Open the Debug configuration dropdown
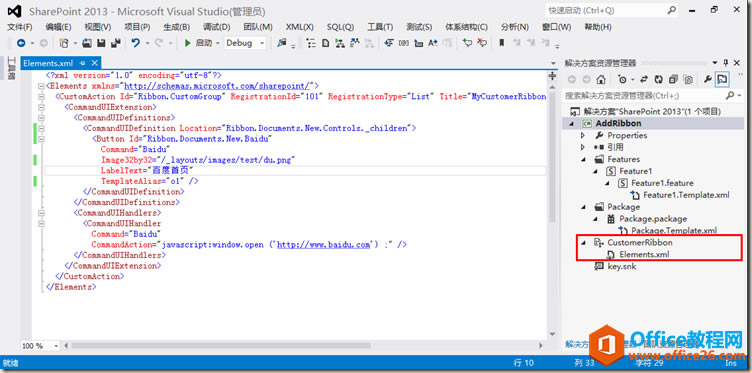This screenshot has width=752, height=373. (x=245, y=43)
